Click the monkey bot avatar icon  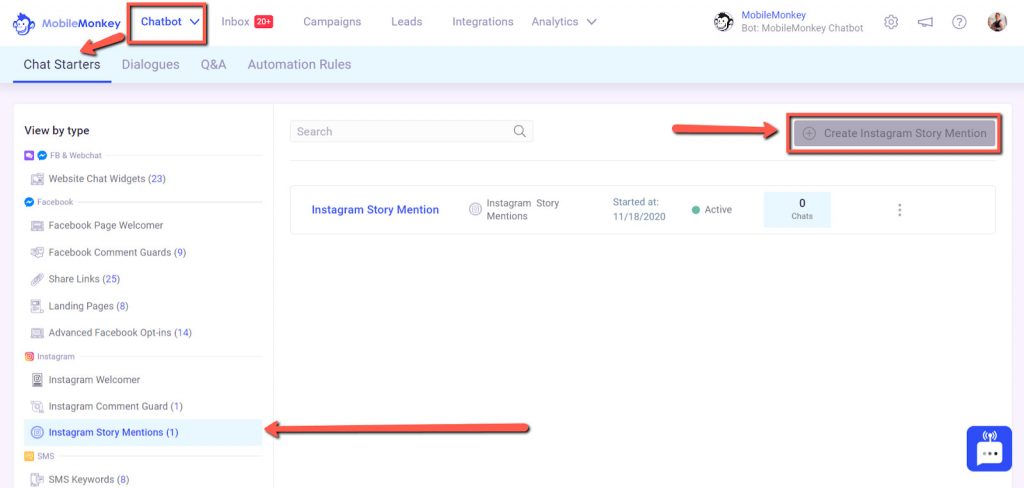pos(723,22)
